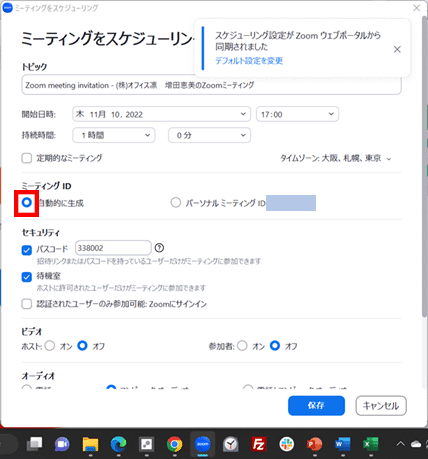Turn participant video on

click(242, 346)
